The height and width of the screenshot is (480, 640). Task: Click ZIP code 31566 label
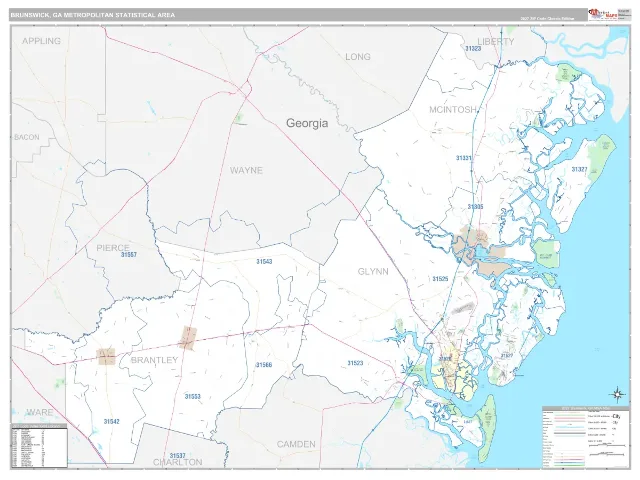click(x=264, y=364)
